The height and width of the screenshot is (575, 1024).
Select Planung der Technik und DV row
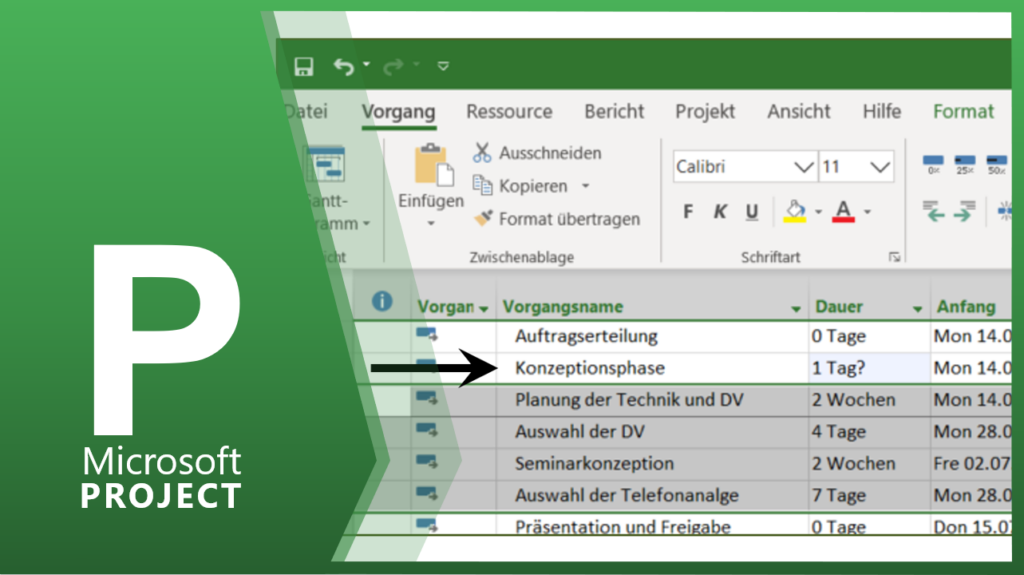629,400
